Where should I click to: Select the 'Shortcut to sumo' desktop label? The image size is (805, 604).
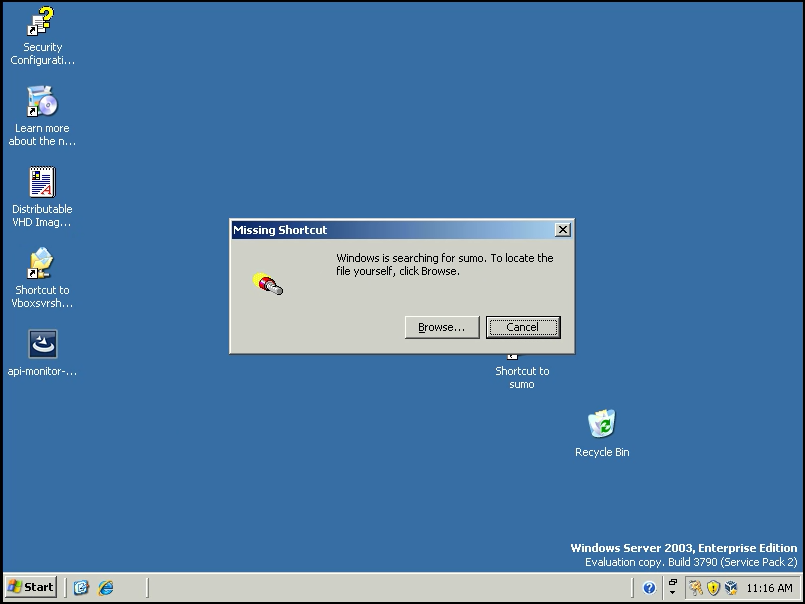click(x=521, y=377)
